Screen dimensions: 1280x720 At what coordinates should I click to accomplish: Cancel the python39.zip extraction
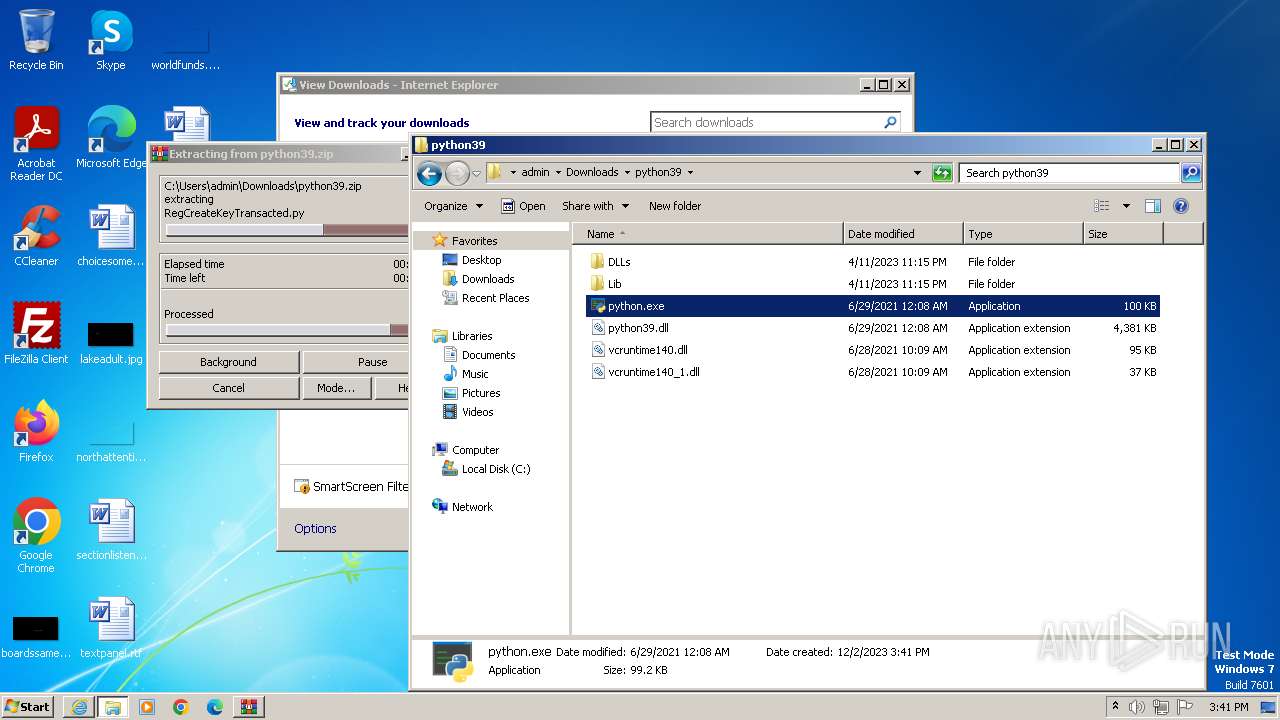click(228, 388)
